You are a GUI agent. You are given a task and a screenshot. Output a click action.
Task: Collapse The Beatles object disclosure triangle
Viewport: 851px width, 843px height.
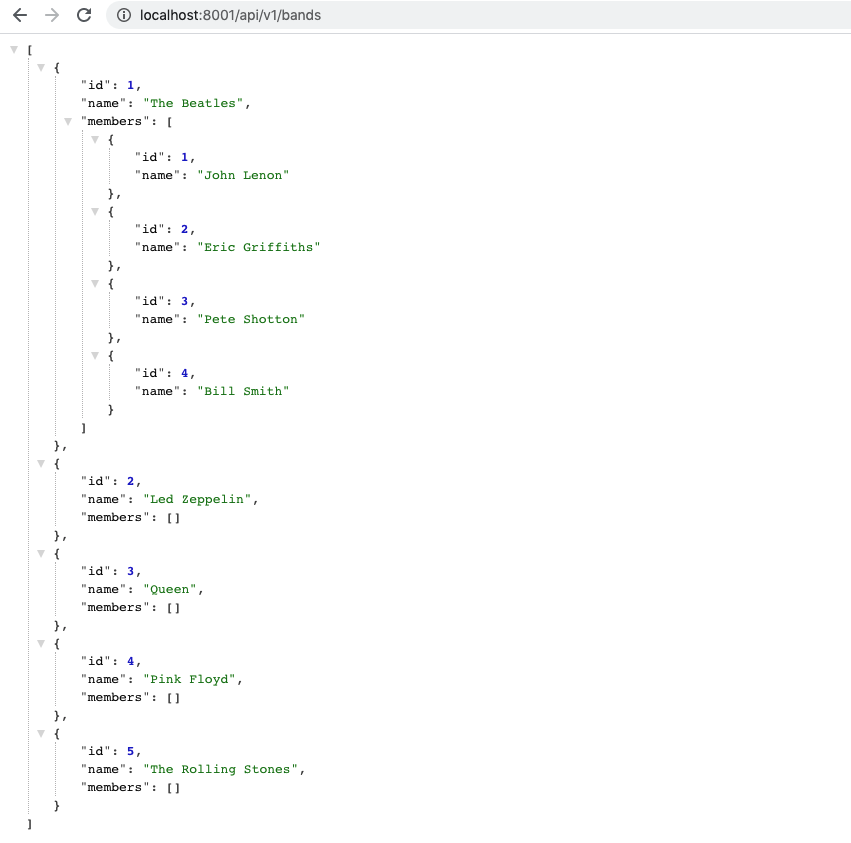click(41, 67)
